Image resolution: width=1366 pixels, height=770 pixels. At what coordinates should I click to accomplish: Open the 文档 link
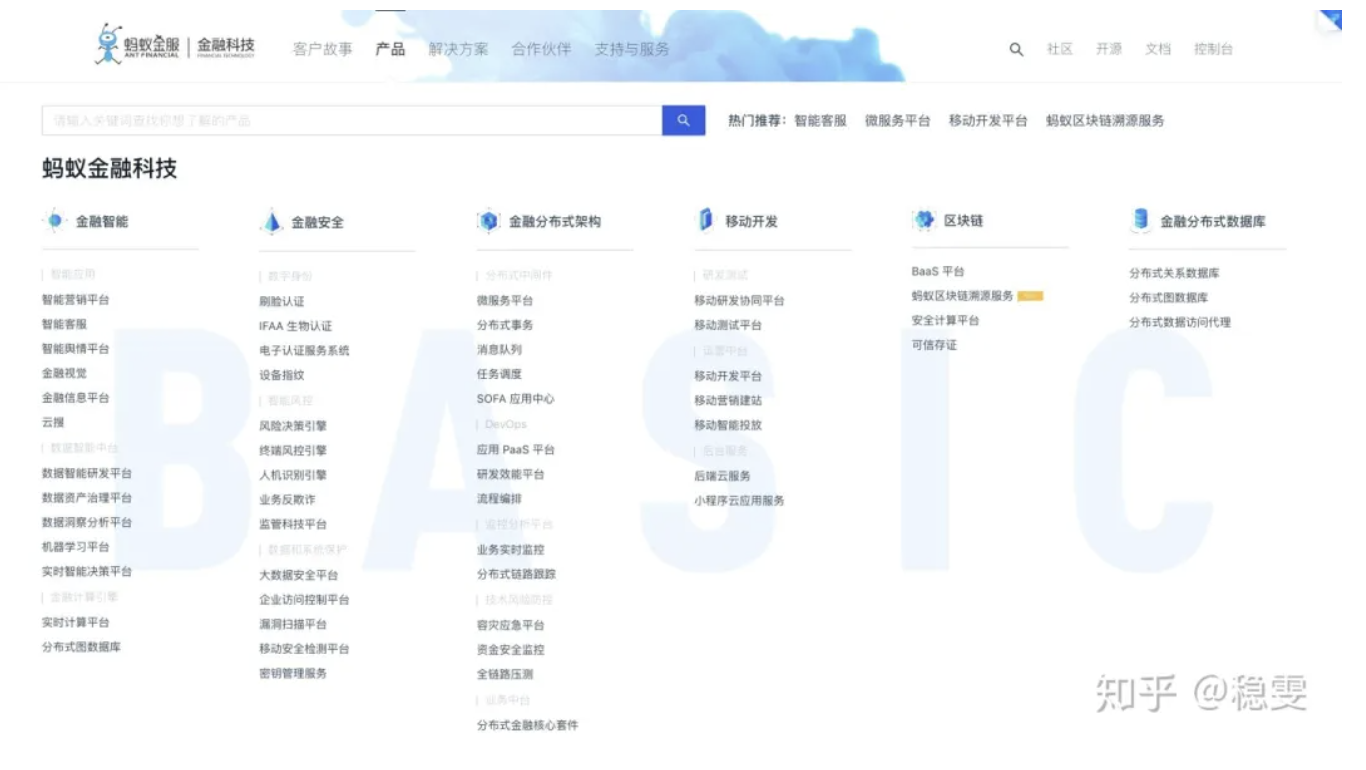(x=1158, y=49)
